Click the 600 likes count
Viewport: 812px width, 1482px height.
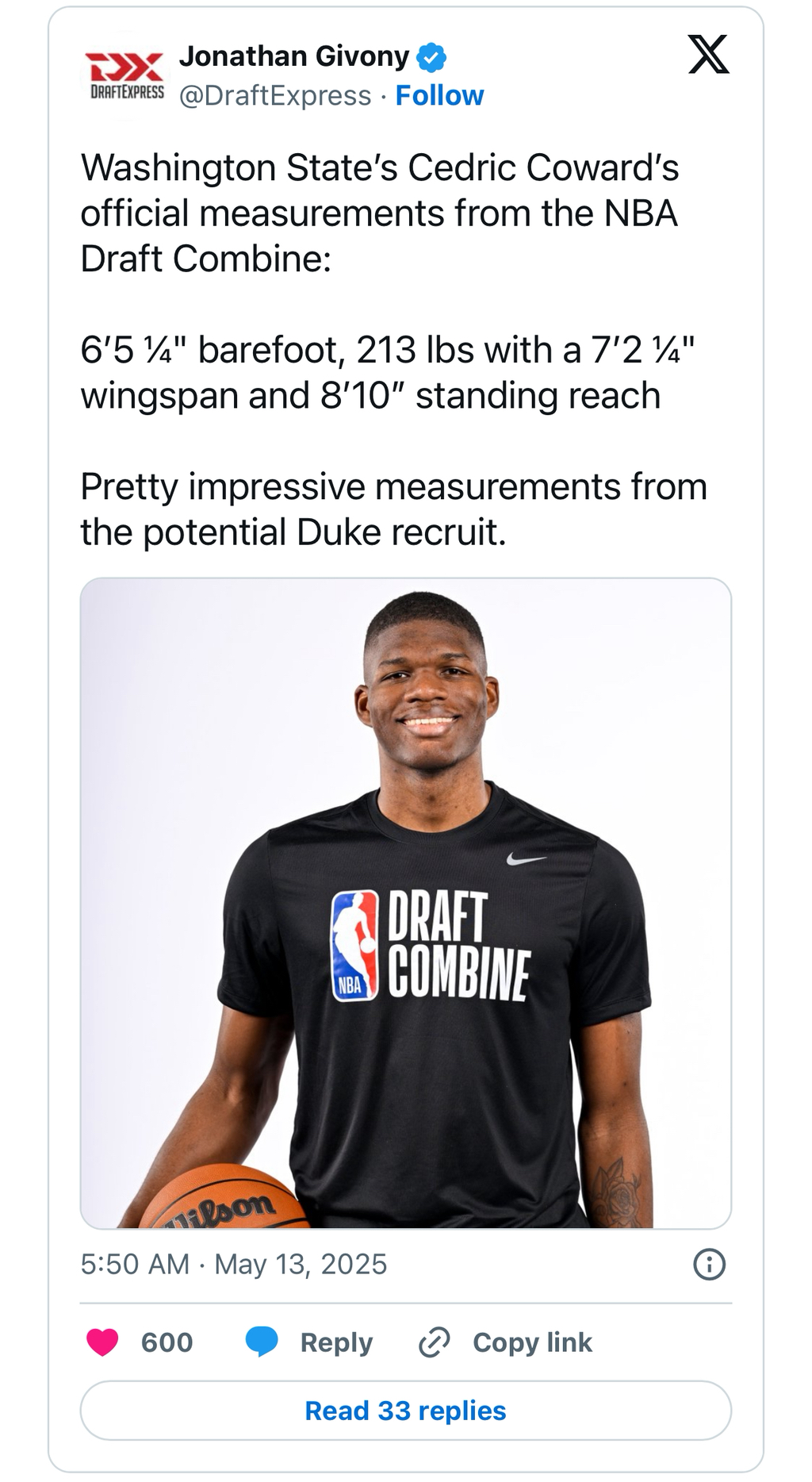coord(167,1342)
